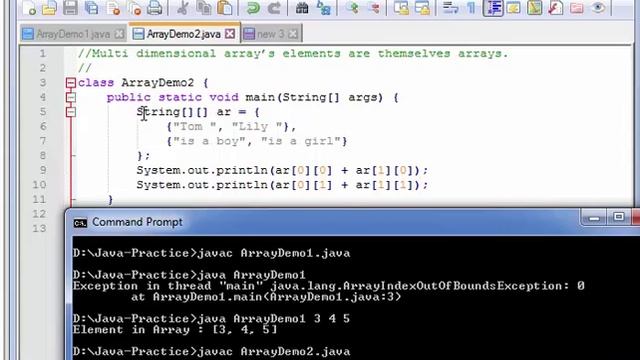Collapse the main method fold marker

click(71, 97)
